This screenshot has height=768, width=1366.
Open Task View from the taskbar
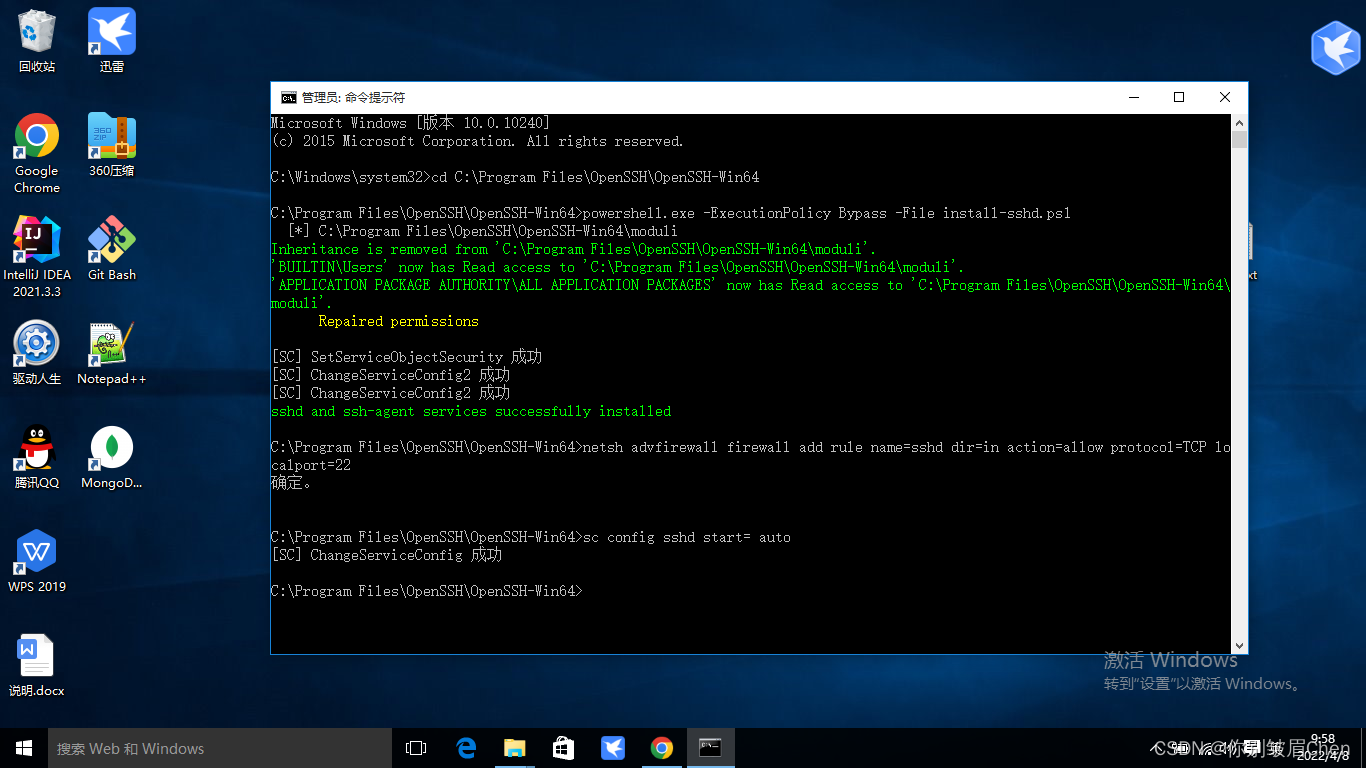tap(416, 748)
